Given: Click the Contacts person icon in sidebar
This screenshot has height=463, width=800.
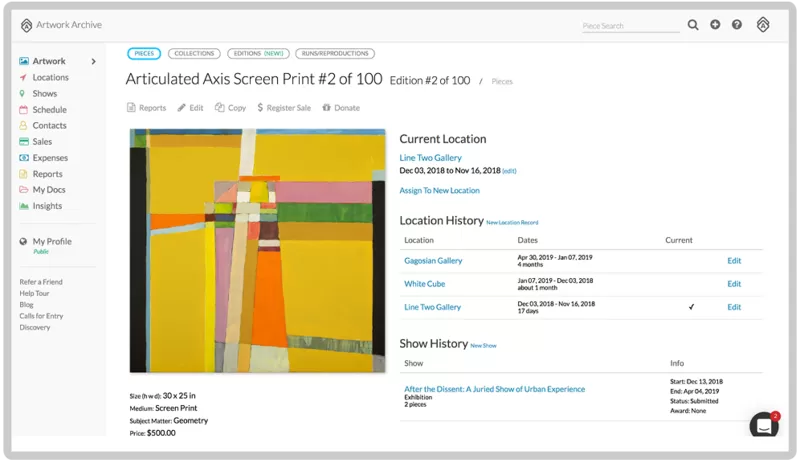Looking at the screenshot, I should pyautogui.click(x=23, y=126).
